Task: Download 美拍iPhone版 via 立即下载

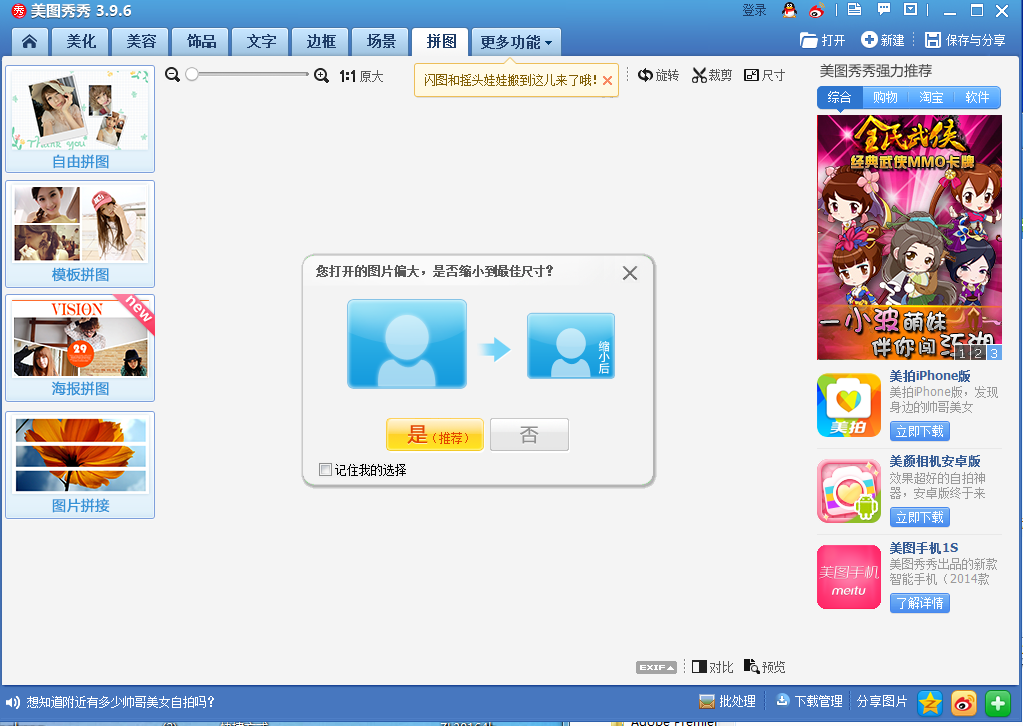Action: tap(920, 431)
